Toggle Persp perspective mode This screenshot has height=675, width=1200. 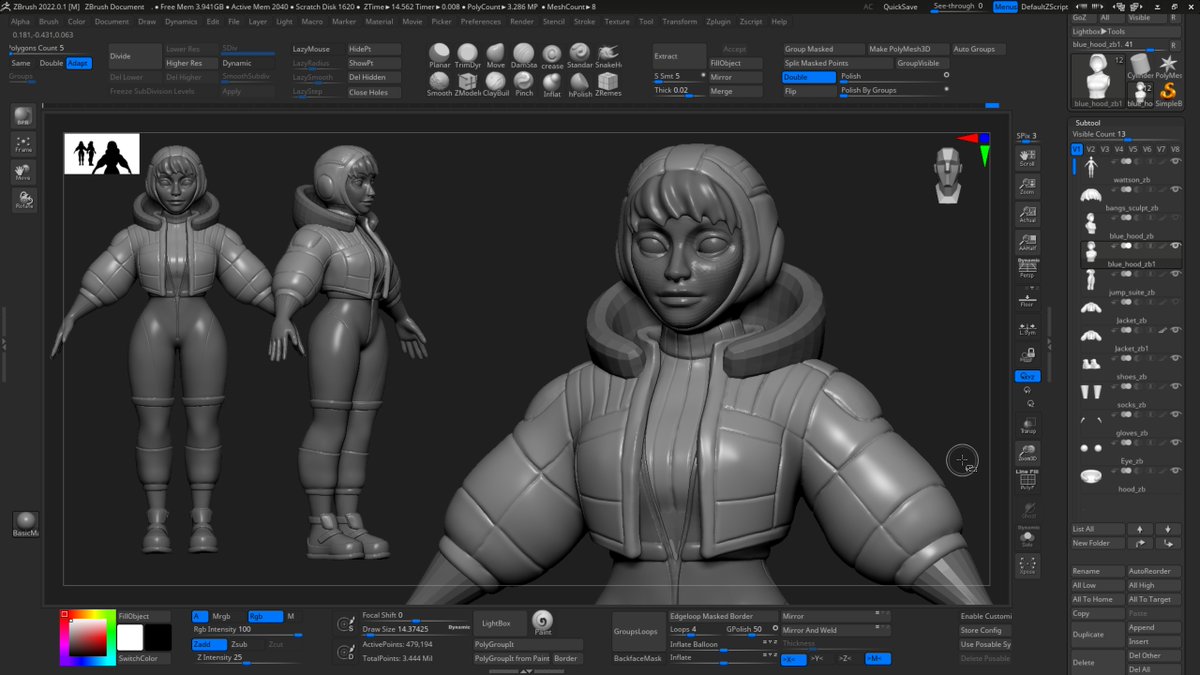click(x=1027, y=269)
